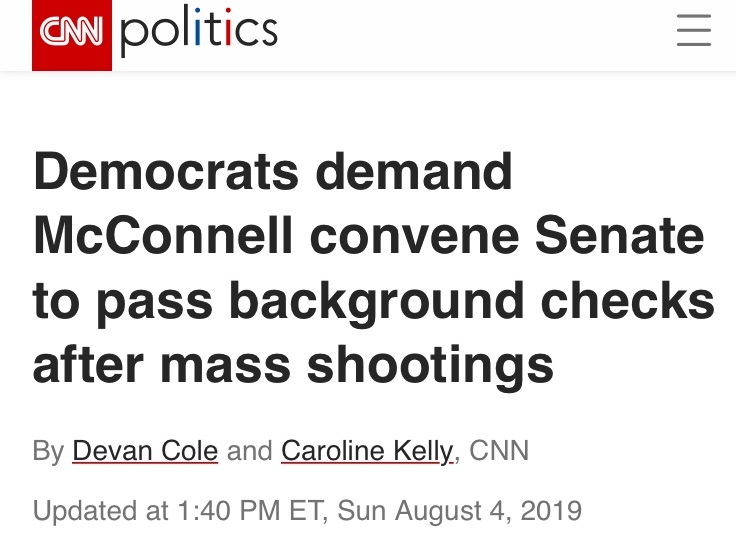
Task: Click the red CNN logo
Action: 72,35
